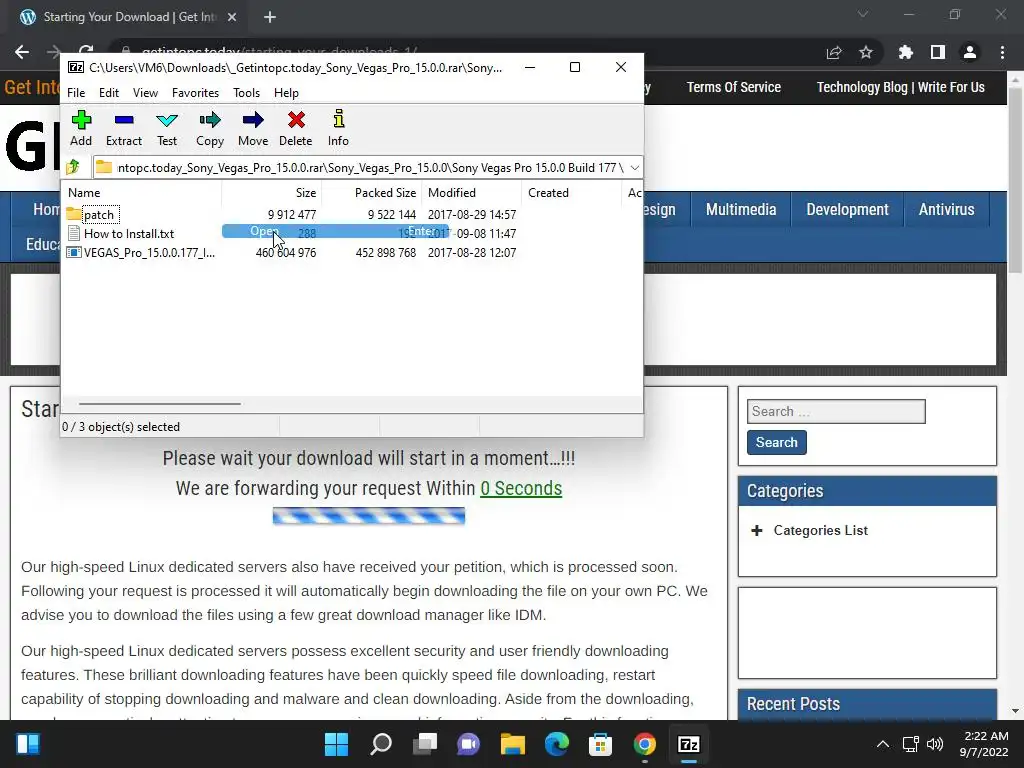Click Chrome's back arrow

tap(22, 52)
